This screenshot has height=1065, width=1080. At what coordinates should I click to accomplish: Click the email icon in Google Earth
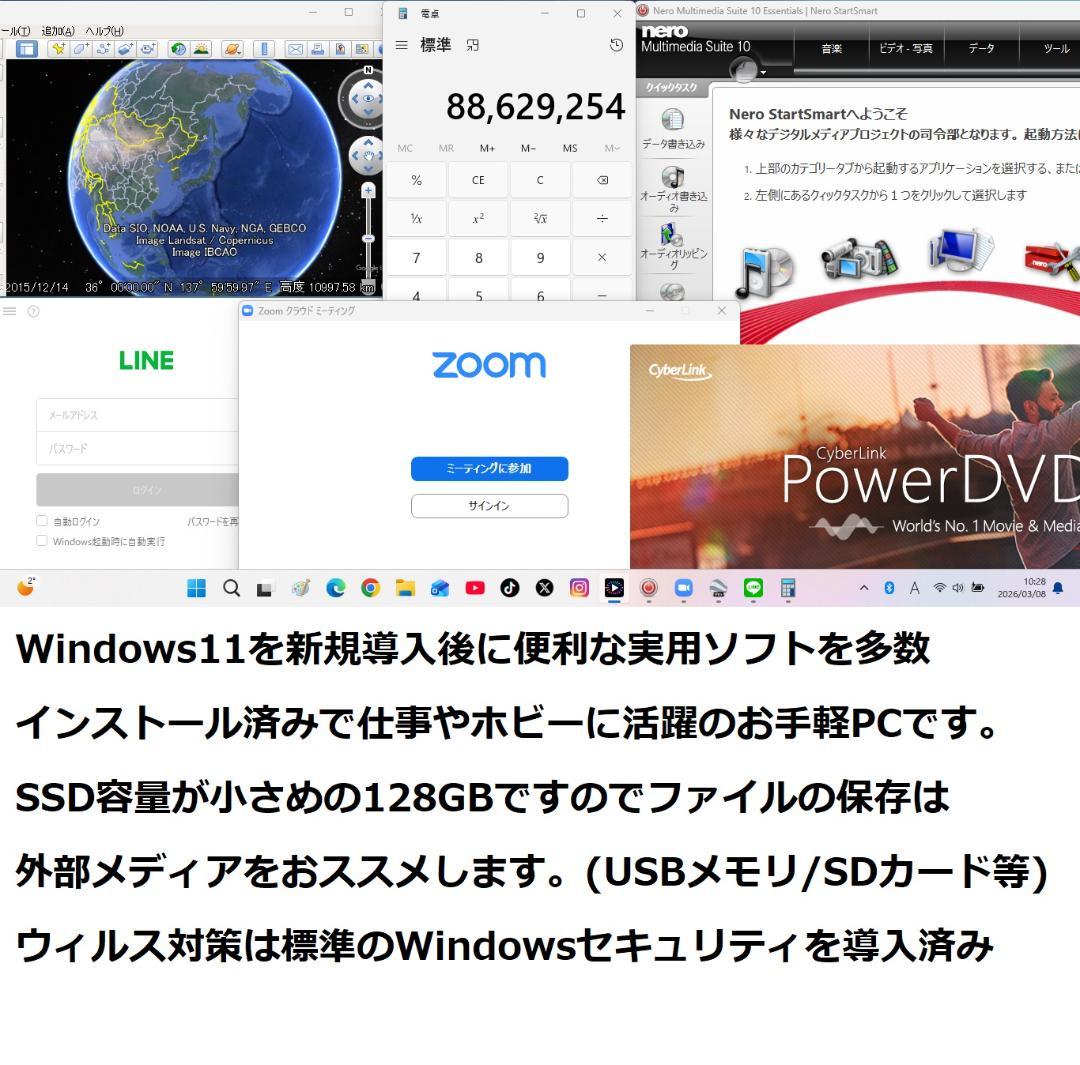(295, 49)
